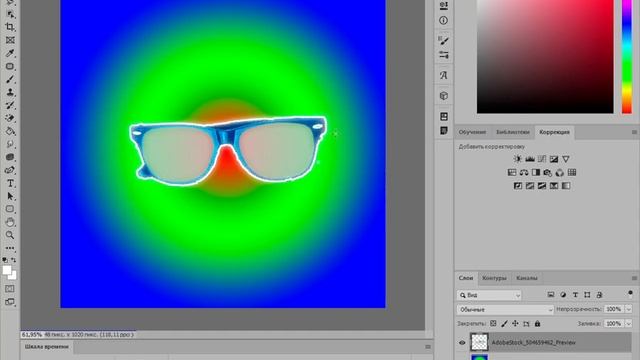Open the Timeline panel menu

click(x=428, y=347)
